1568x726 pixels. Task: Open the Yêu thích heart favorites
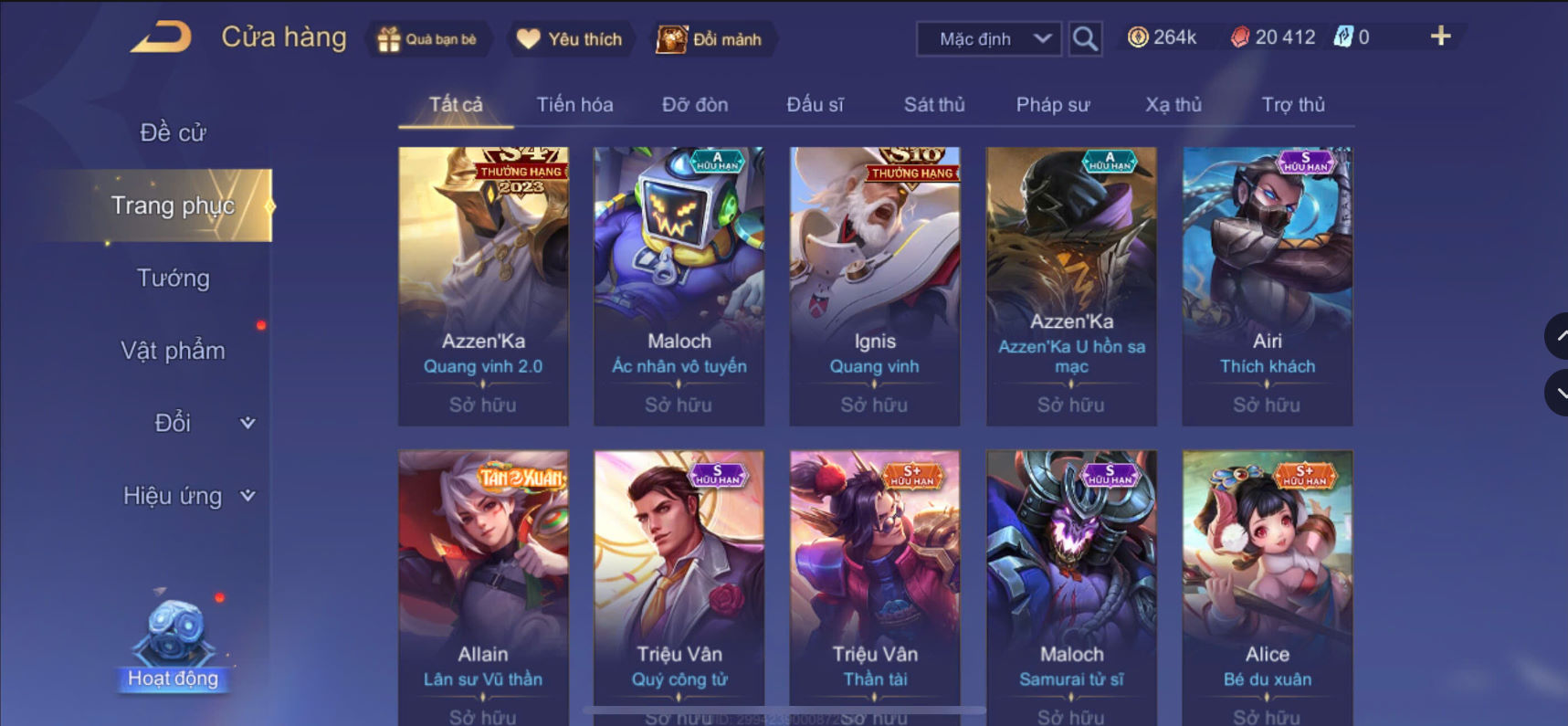click(x=528, y=38)
